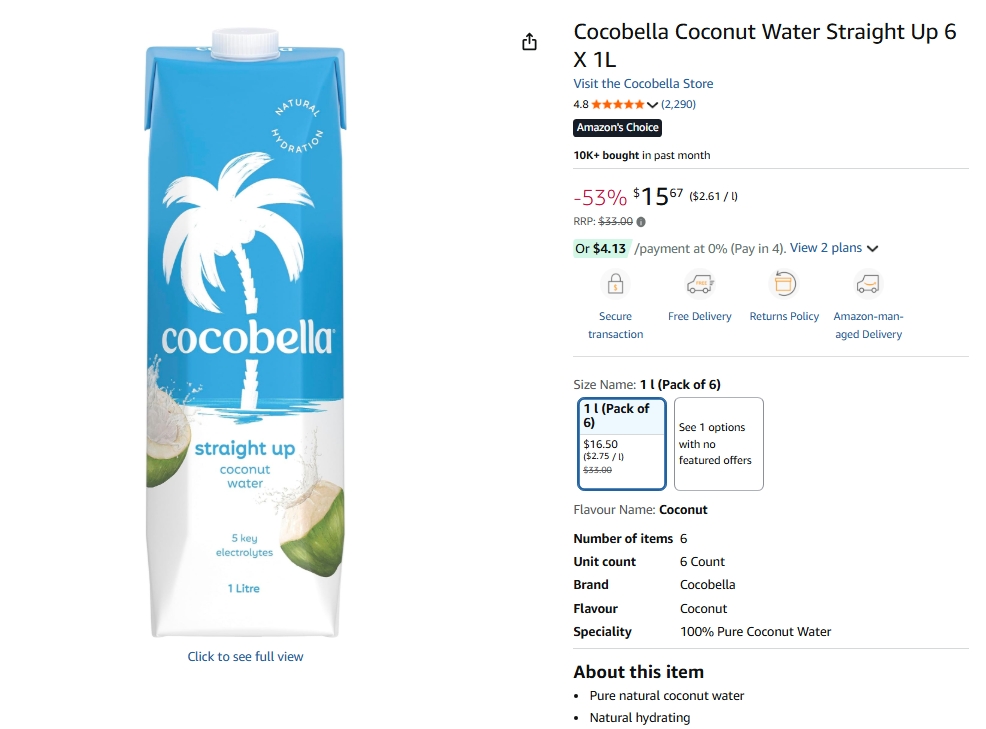The image size is (986, 729).
Task: Click the Amazon-managed Delivery truck icon
Action: (868, 285)
